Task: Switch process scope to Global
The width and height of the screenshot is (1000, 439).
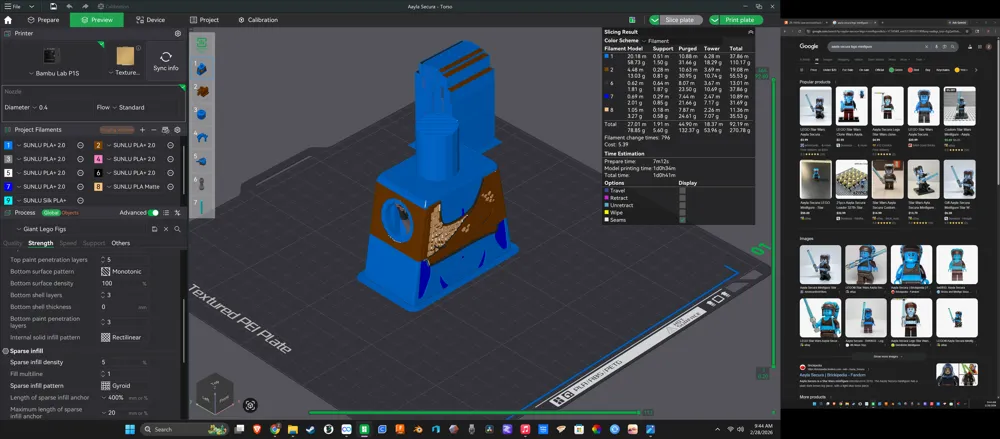Action: point(50,212)
